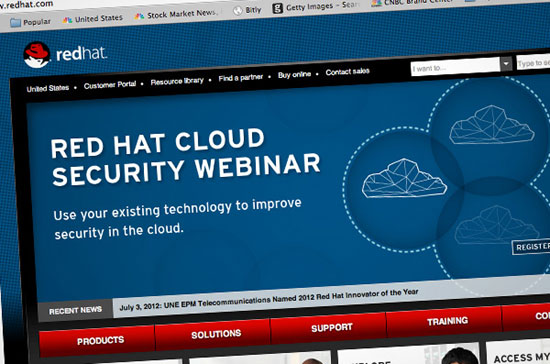This screenshot has width=550, height=364.
Task: Choose Find a partner
Action: click(x=241, y=78)
